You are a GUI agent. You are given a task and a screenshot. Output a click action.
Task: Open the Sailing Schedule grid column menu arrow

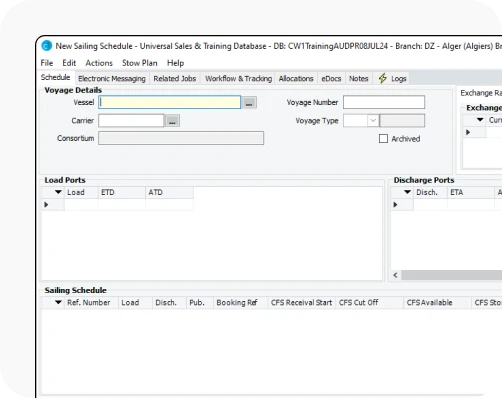click(x=58, y=303)
